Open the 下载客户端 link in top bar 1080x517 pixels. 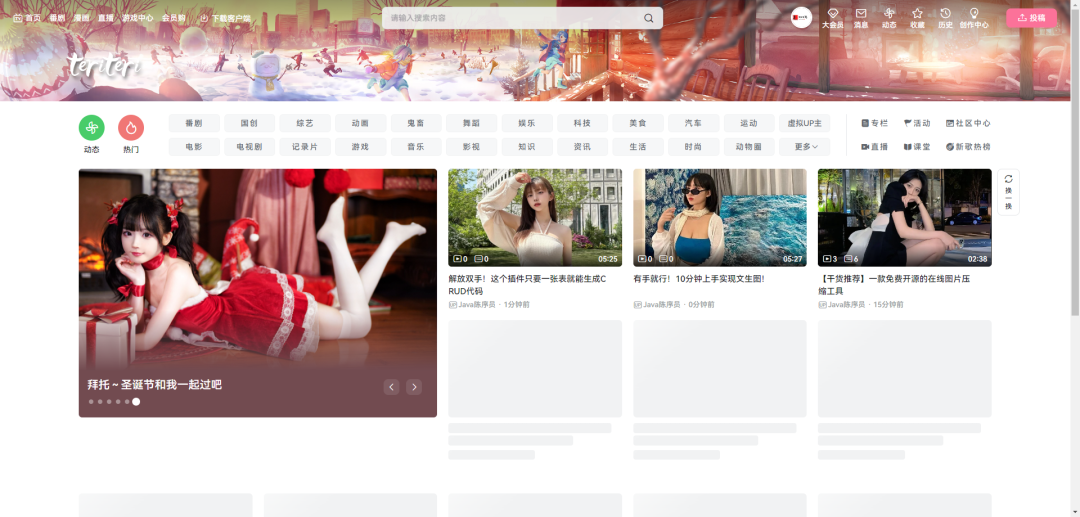point(225,18)
